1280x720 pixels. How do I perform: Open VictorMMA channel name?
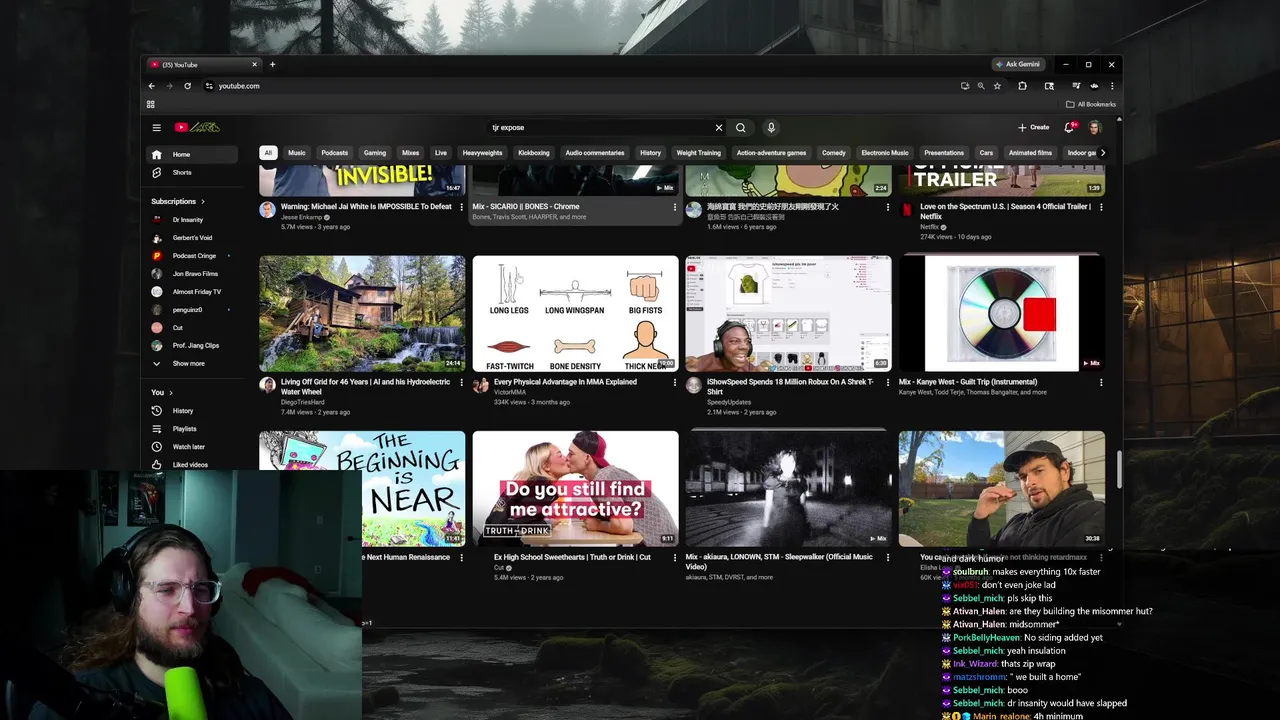coord(510,392)
